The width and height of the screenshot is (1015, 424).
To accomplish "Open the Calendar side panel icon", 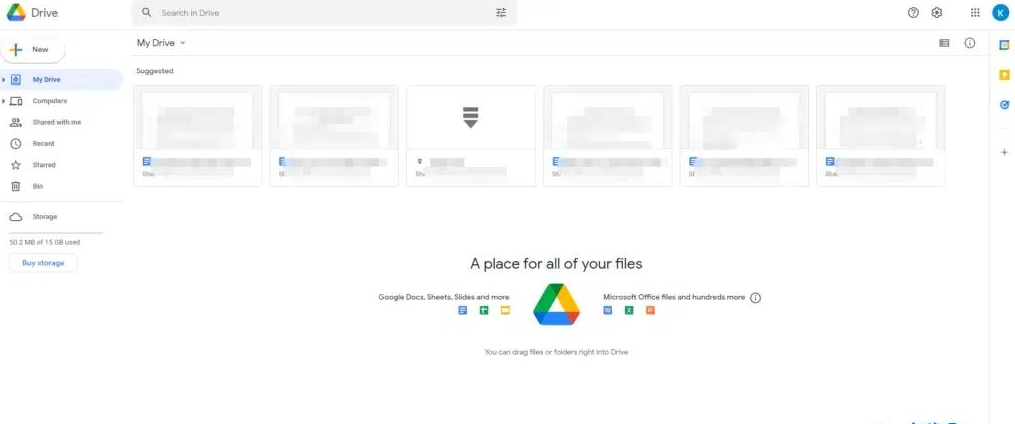I will pyautogui.click(x=1004, y=44).
